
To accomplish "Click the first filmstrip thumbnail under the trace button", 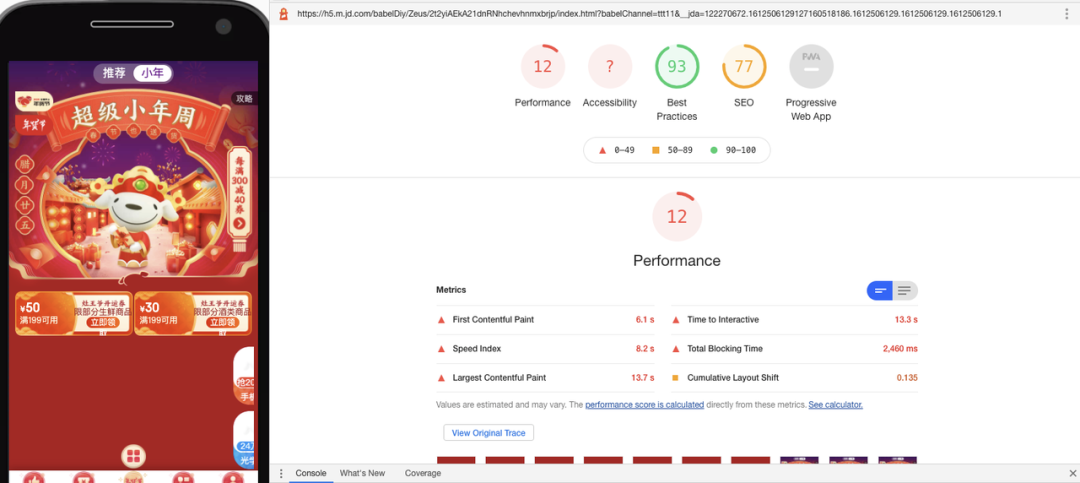I will coord(456,460).
